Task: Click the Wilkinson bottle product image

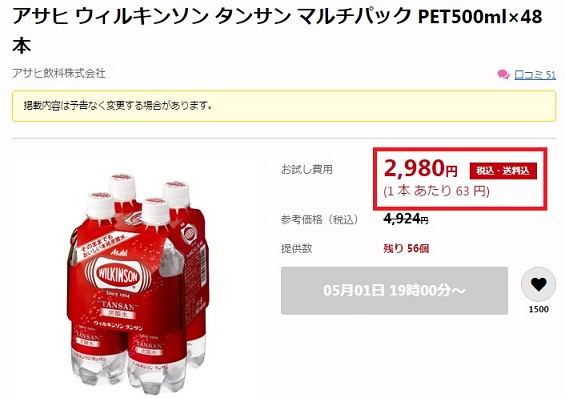Action: pyautogui.click(x=138, y=285)
